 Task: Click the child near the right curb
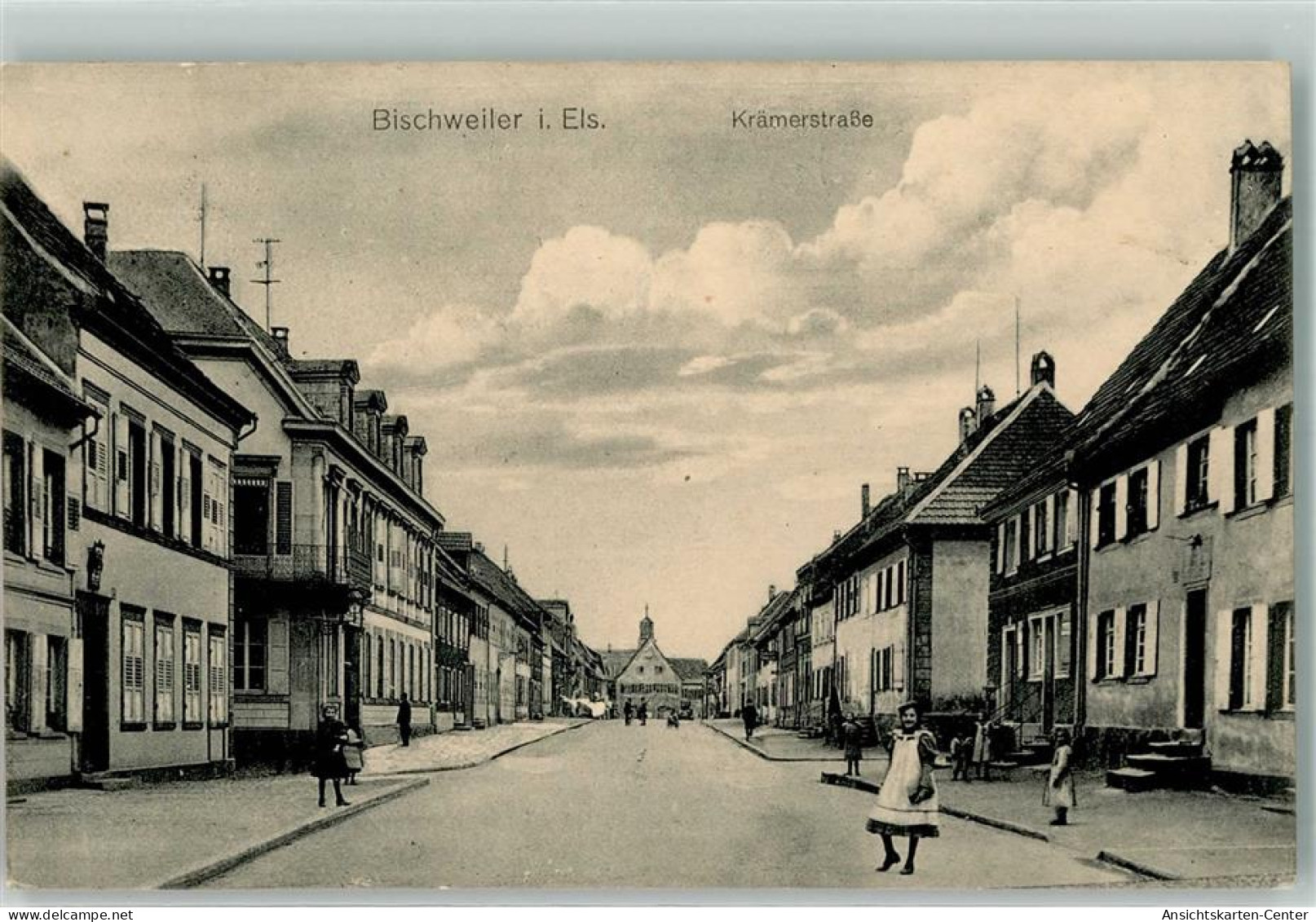click(1060, 774)
